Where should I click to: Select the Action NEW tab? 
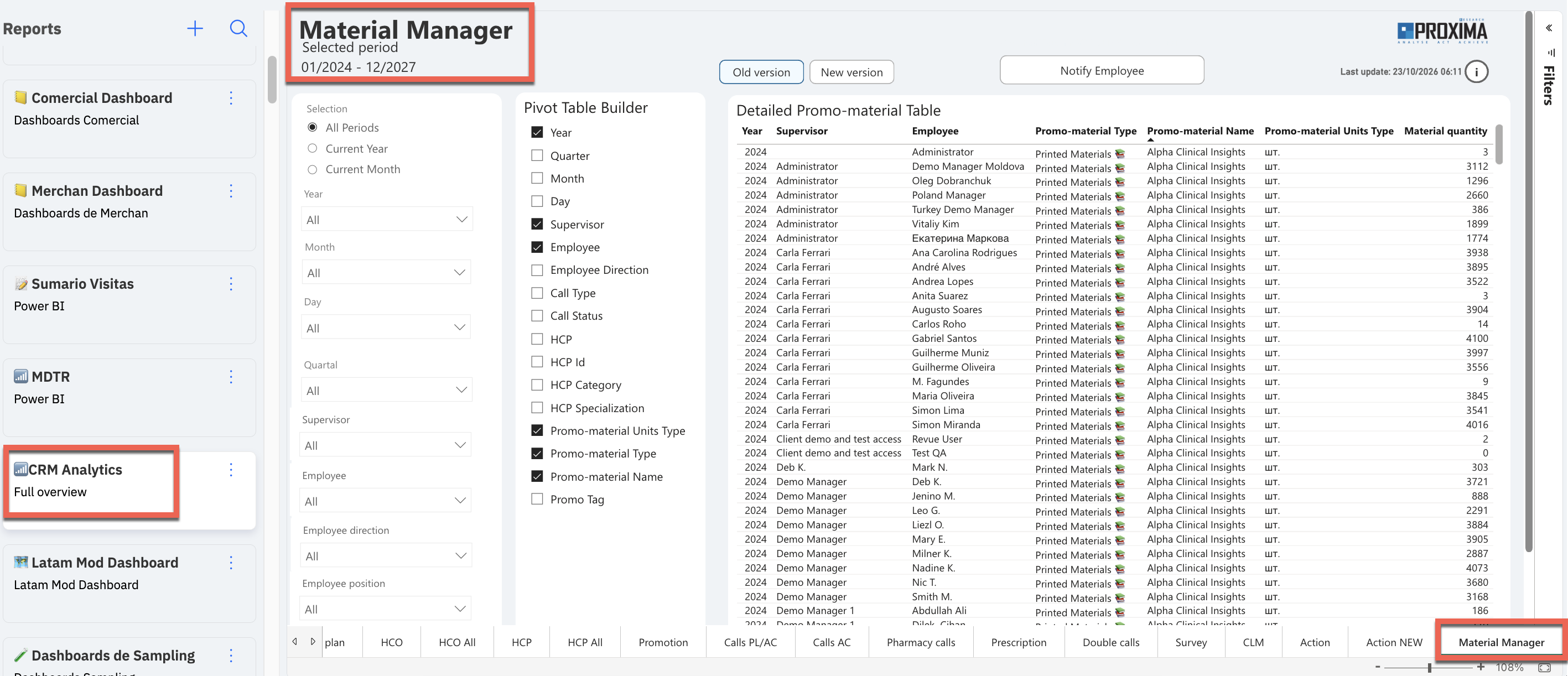pyautogui.click(x=1394, y=642)
